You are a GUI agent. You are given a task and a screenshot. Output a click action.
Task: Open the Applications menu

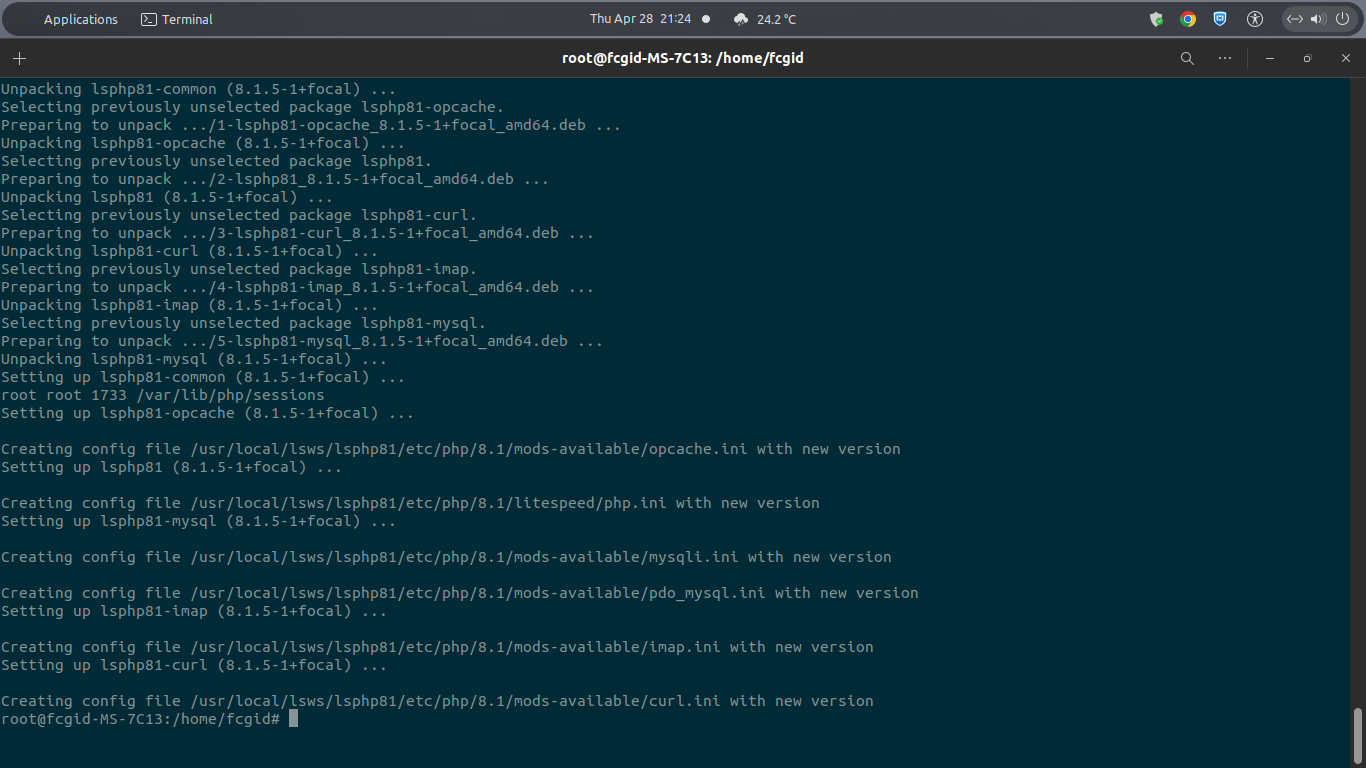click(81, 19)
